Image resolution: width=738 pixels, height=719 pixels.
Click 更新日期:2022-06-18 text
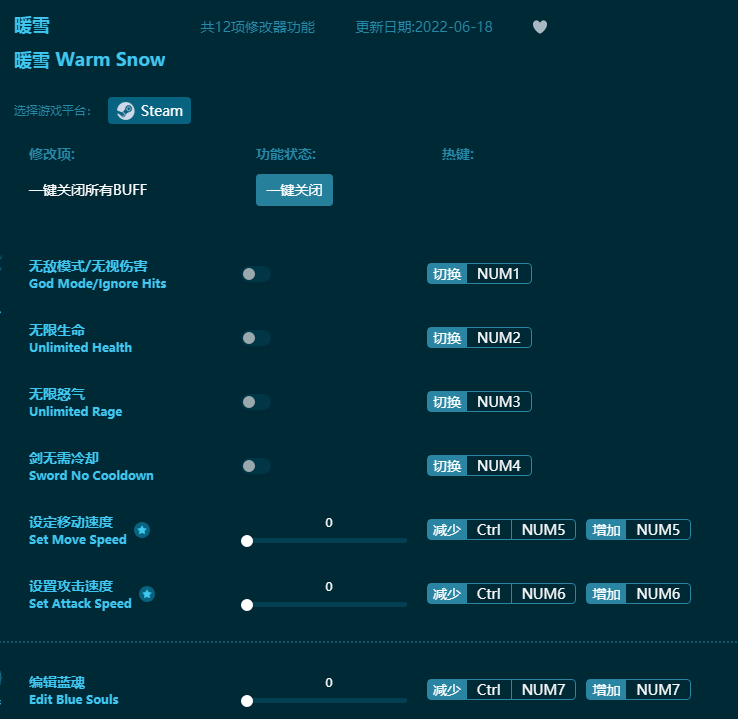click(x=424, y=27)
